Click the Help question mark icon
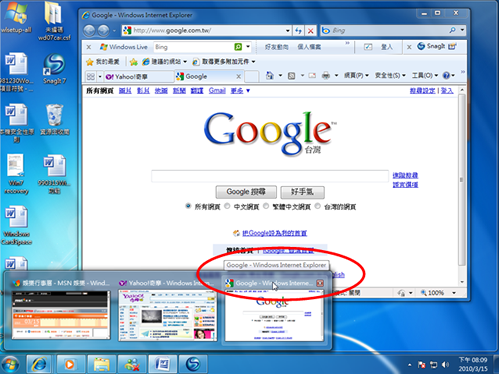Viewport: 499px width, 374px height. pyautogui.click(x=446, y=76)
